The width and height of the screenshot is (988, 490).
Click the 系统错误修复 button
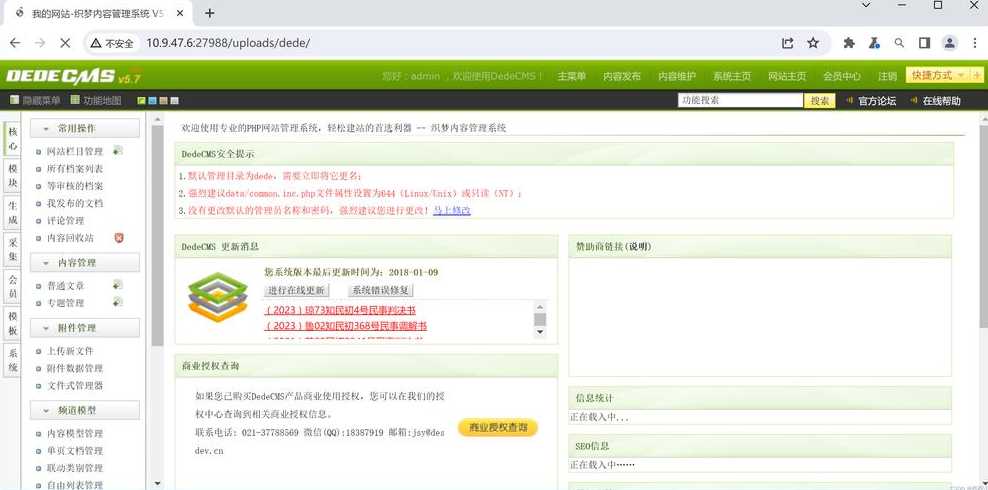pos(381,290)
